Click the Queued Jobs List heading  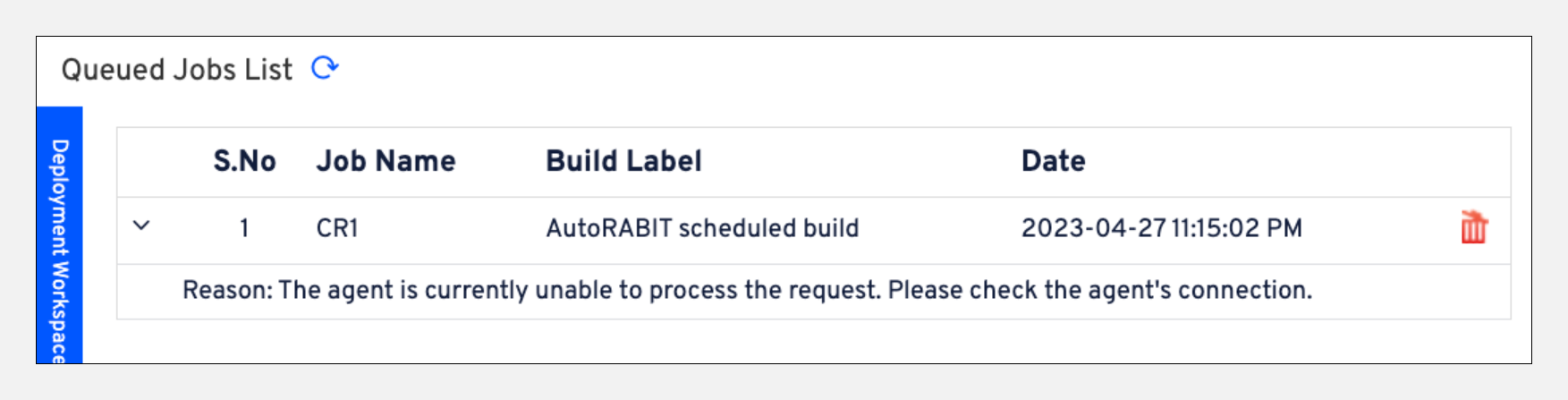[x=176, y=70]
